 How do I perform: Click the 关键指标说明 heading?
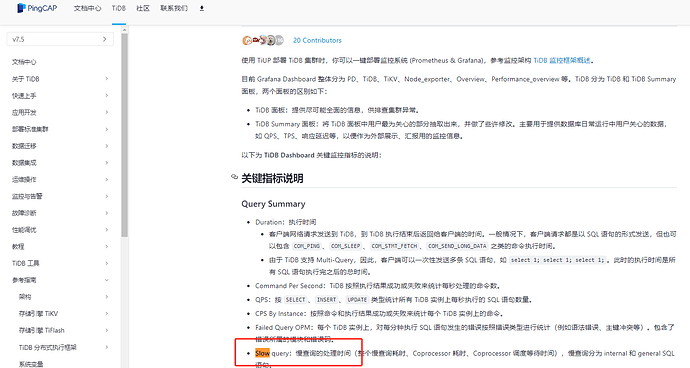pyautogui.click(x=272, y=178)
